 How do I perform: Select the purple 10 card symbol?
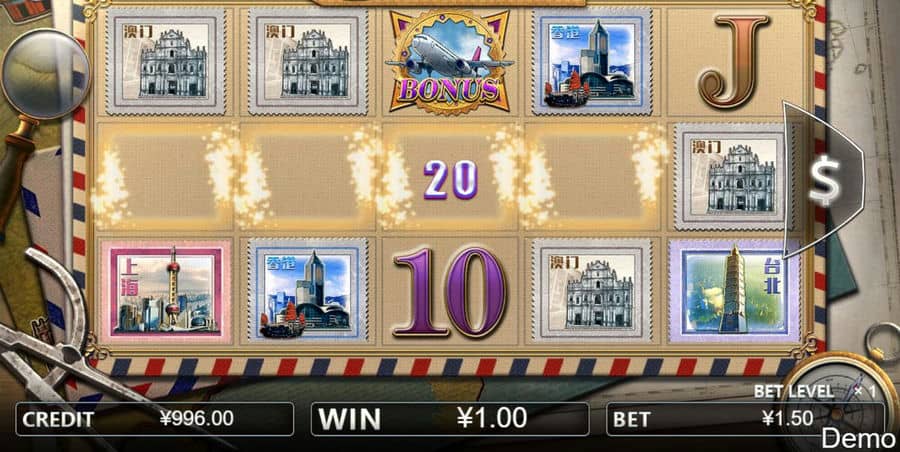coord(450,292)
